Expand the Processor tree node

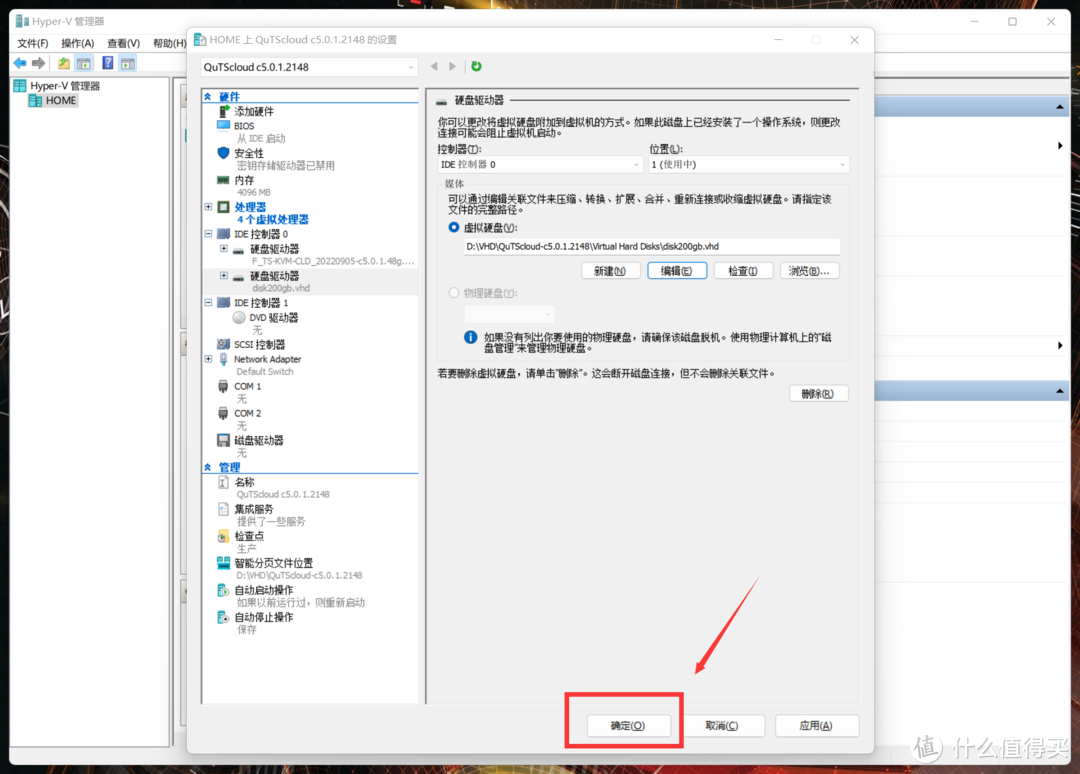coord(208,207)
